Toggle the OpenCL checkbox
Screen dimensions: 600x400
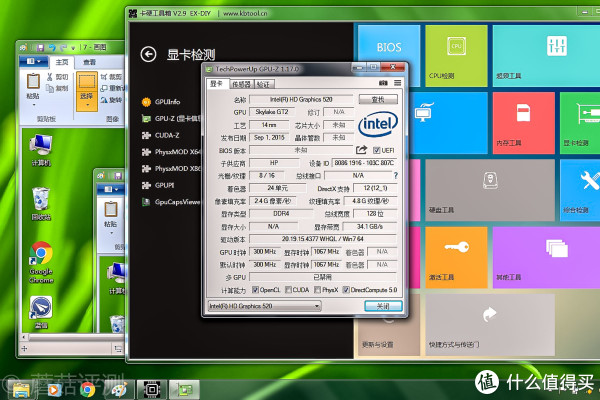[255, 290]
